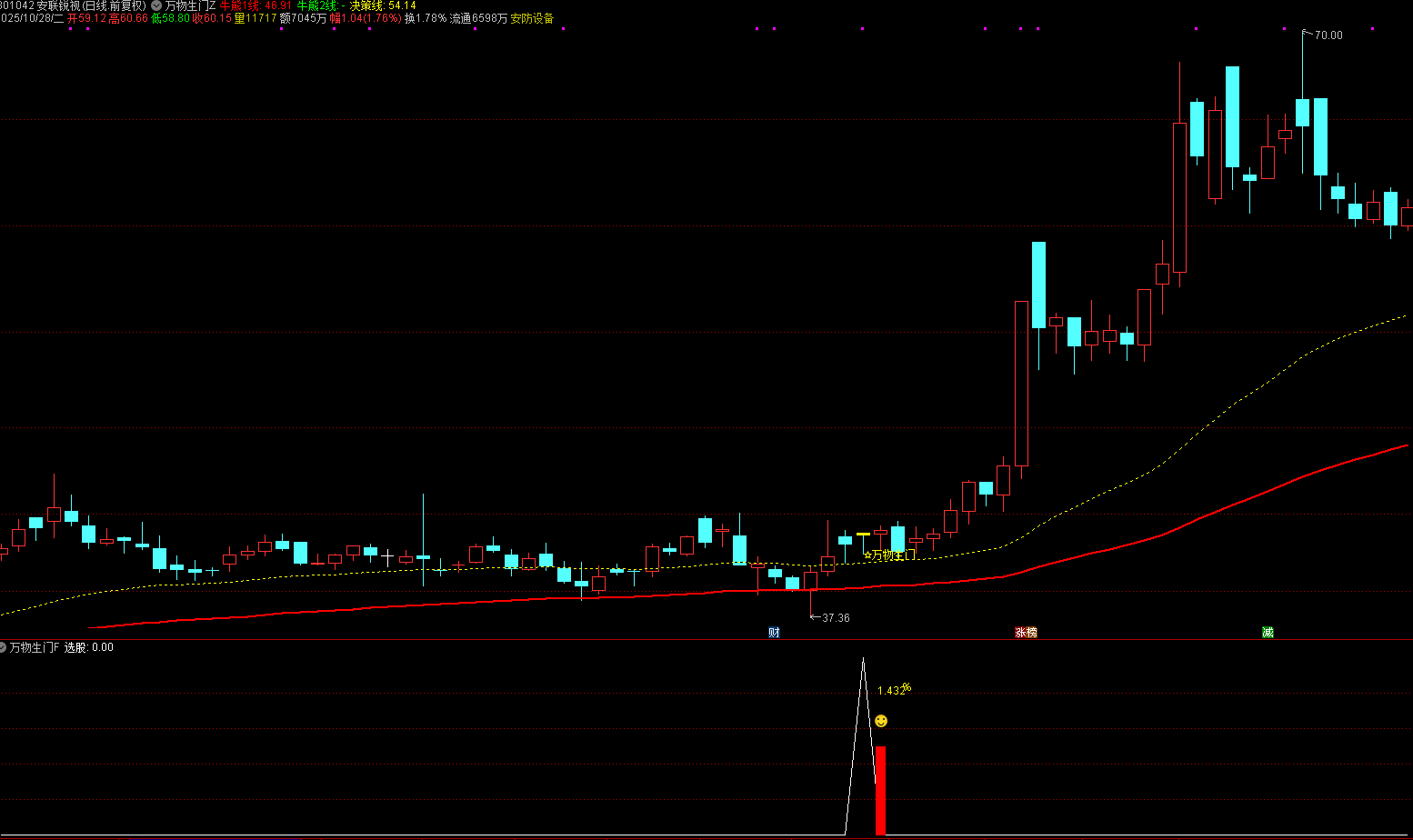Click the volume value 量11717
The image size is (1413, 840).
256,18
